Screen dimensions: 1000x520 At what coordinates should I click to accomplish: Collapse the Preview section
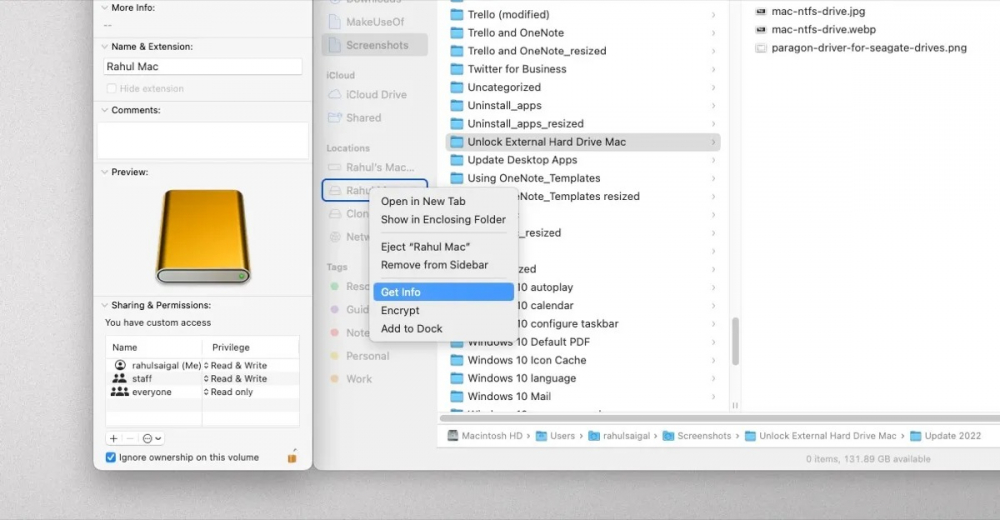pos(105,172)
